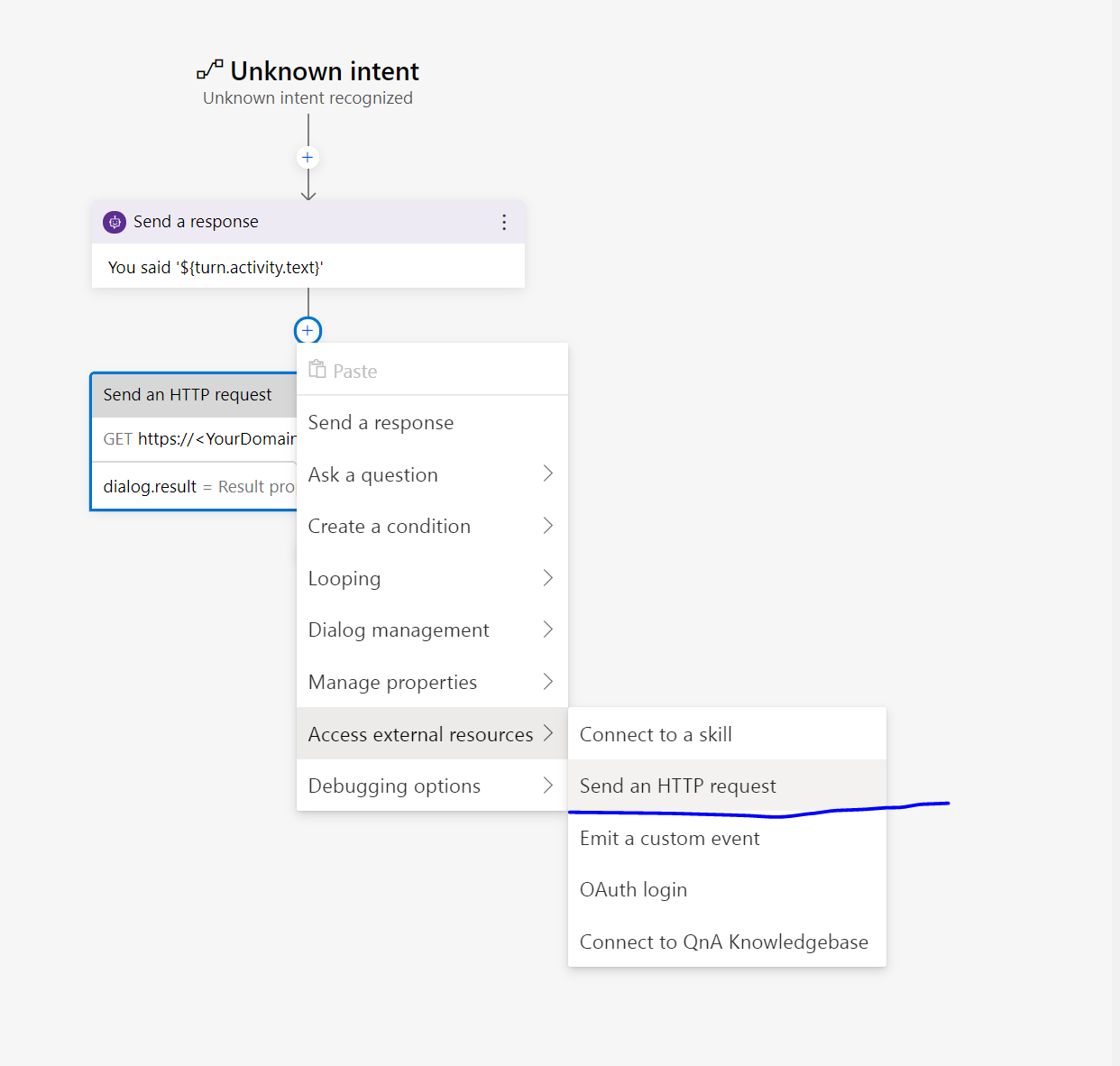Click the plus icon below Unknown intent

click(308, 156)
